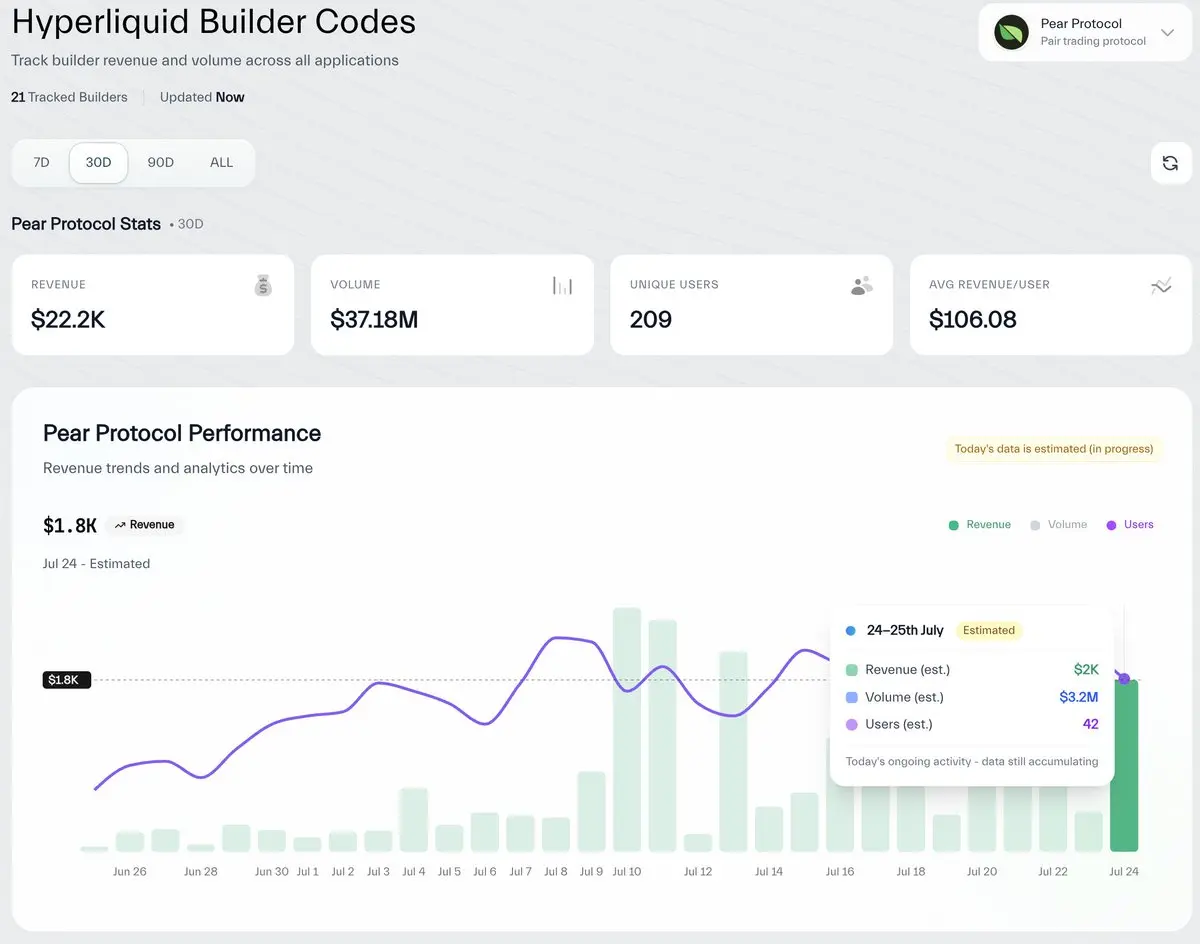Toggle the Revenue series in chart legend

coord(980,525)
